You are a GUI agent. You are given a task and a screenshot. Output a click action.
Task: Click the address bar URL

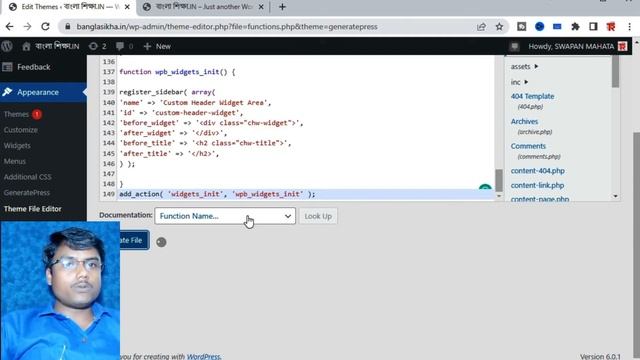pyautogui.click(x=227, y=27)
